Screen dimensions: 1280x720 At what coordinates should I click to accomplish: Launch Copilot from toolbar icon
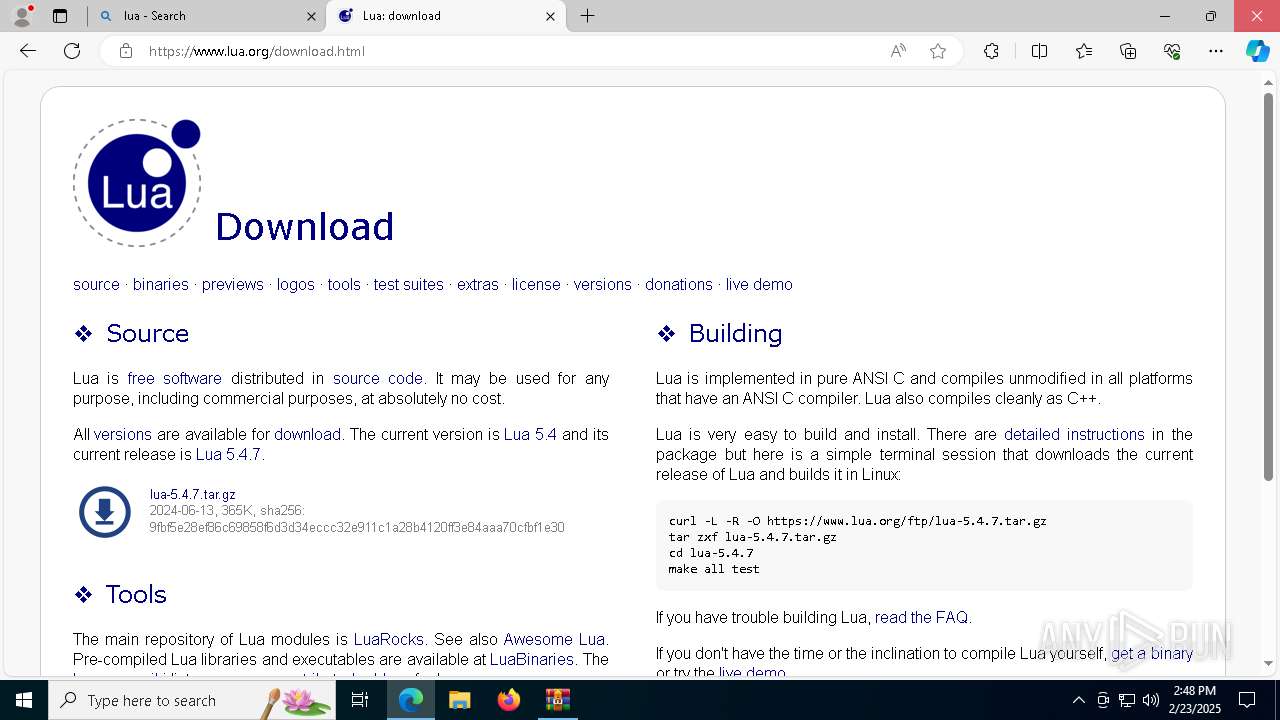(1257, 51)
